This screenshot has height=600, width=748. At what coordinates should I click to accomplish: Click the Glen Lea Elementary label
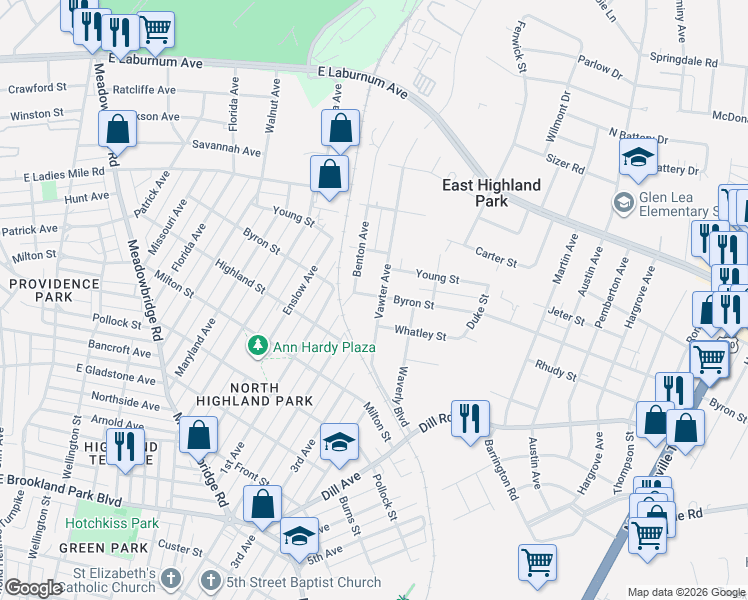coord(679,204)
